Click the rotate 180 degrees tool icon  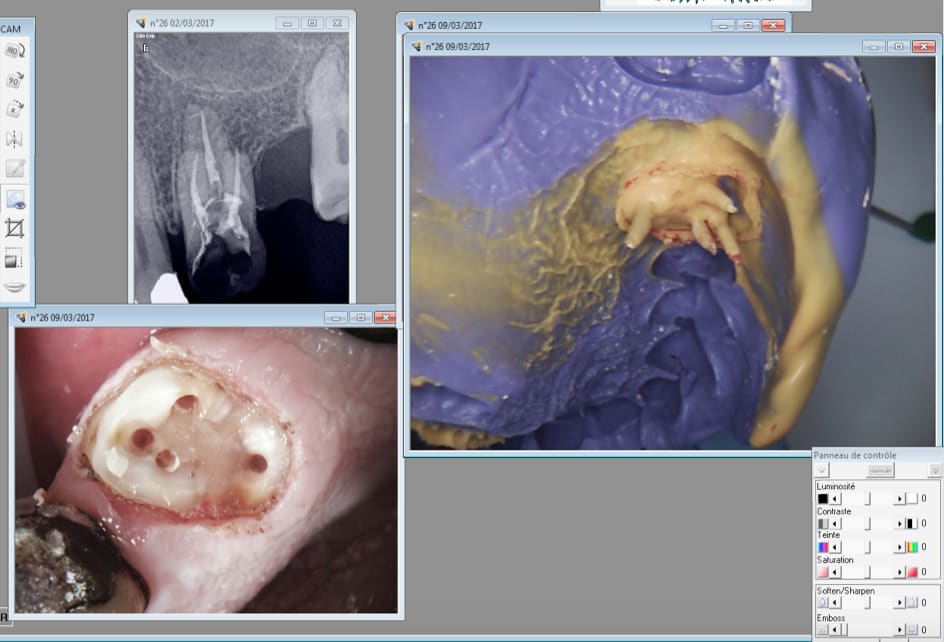pos(15,50)
